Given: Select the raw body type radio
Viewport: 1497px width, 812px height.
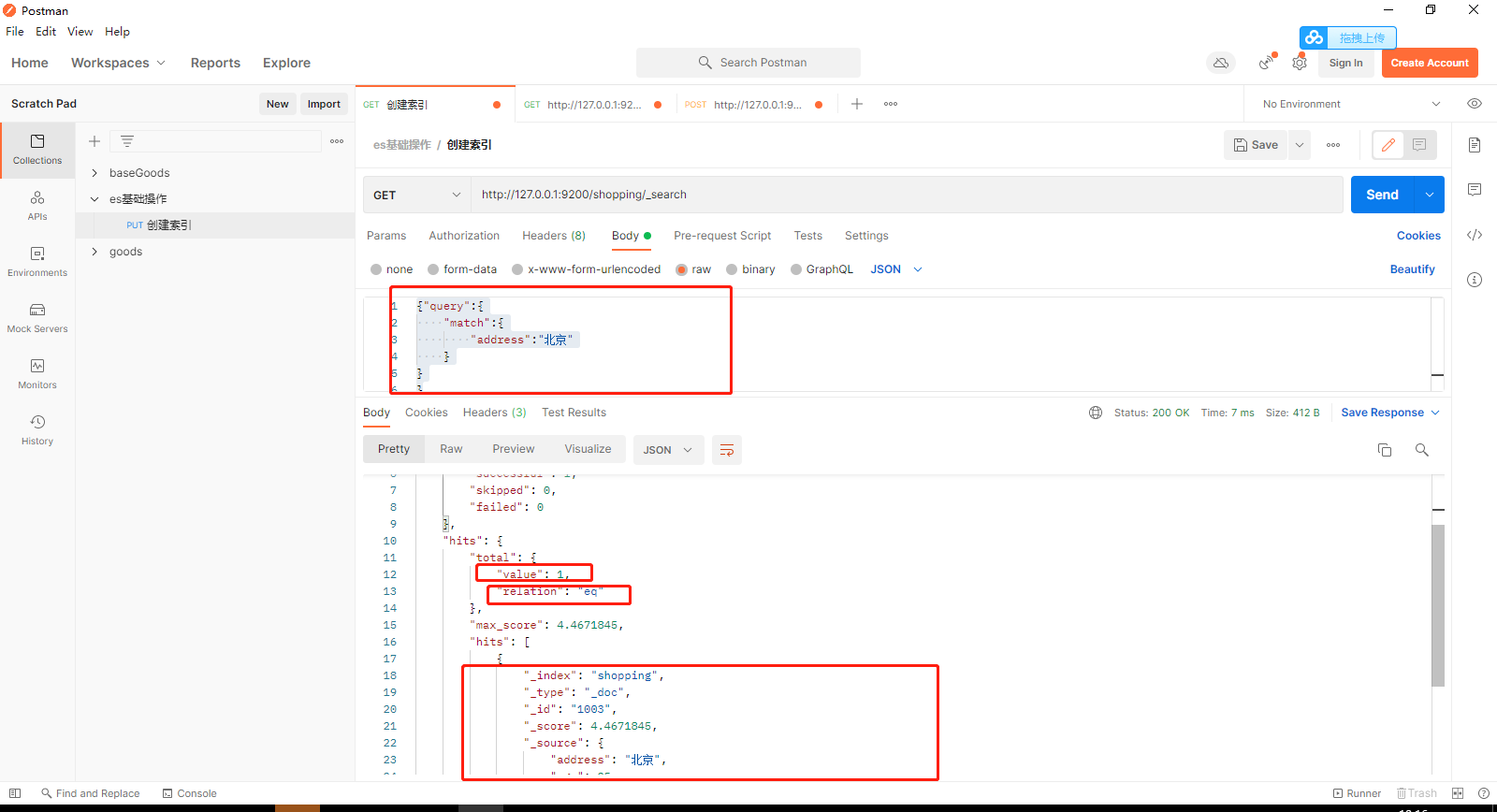Looking at the screenshot, I should tap(682, 269).
